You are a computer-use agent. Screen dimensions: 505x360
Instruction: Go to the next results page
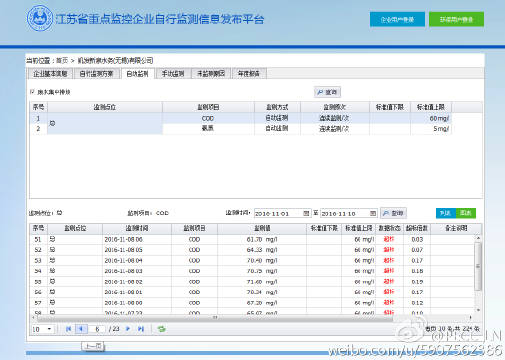pos(128,329)
